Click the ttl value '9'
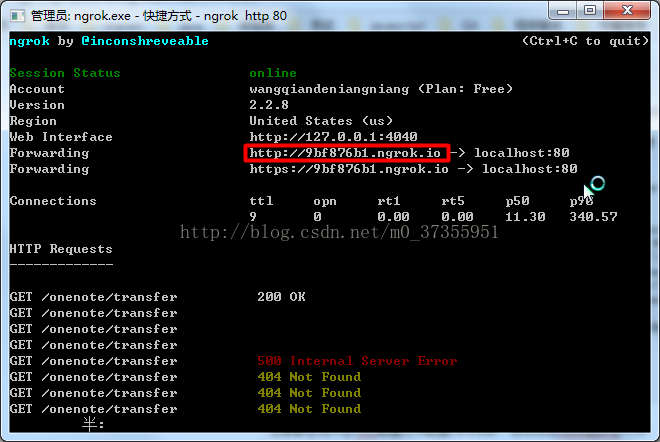The height and width of the screenshot is (442, 660). click(x=253, y=217)
